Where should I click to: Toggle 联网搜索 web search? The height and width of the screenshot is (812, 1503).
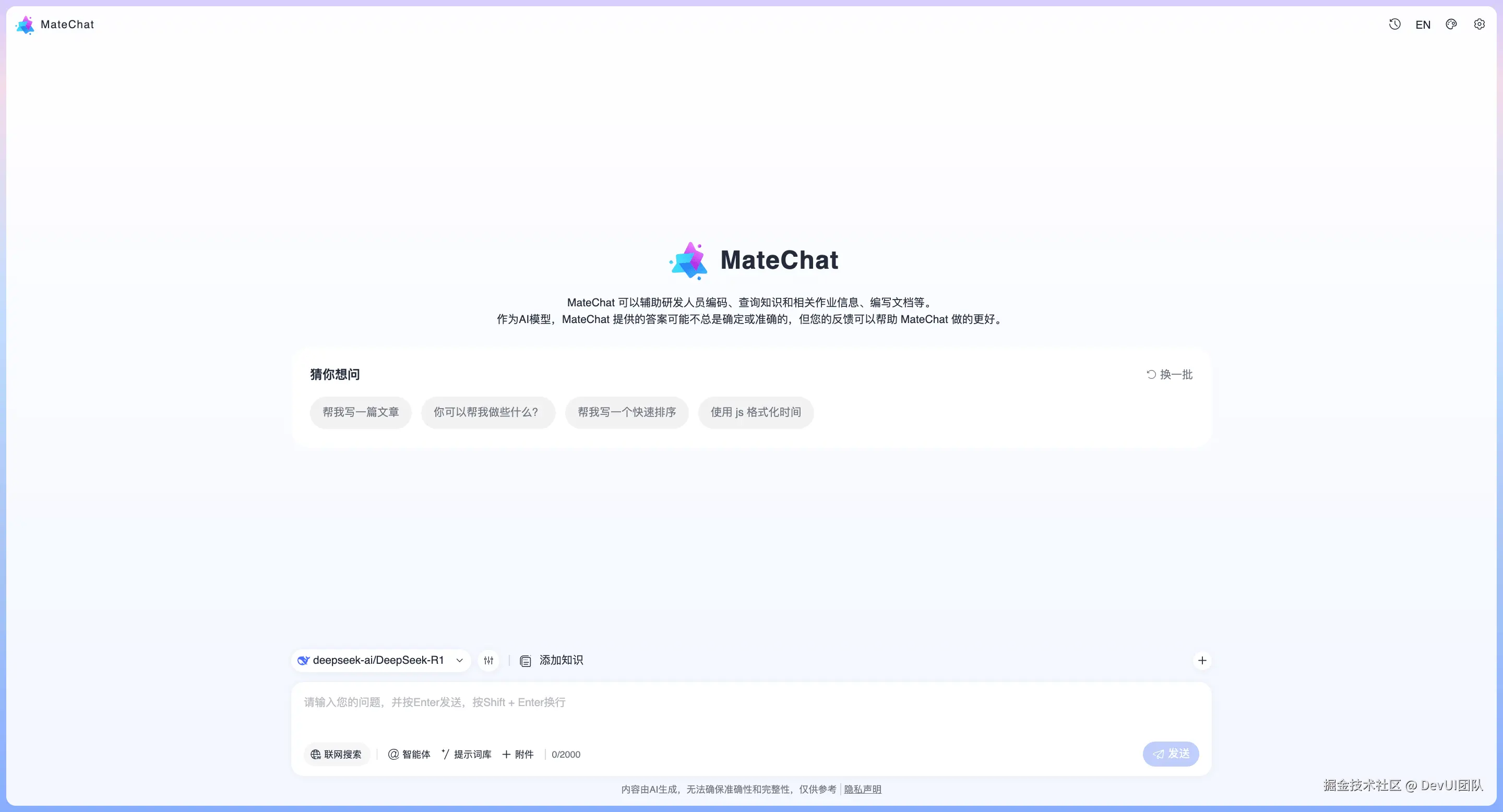point(336,754)
